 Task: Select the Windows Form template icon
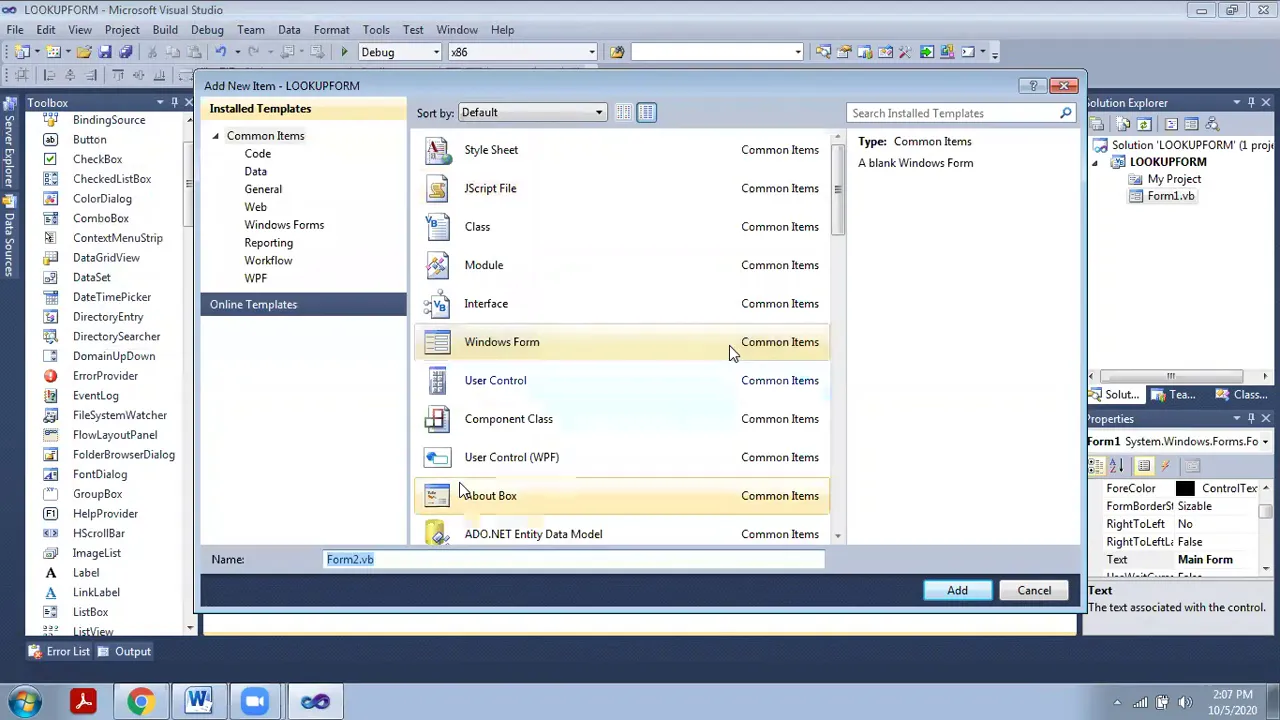[437, 342]
